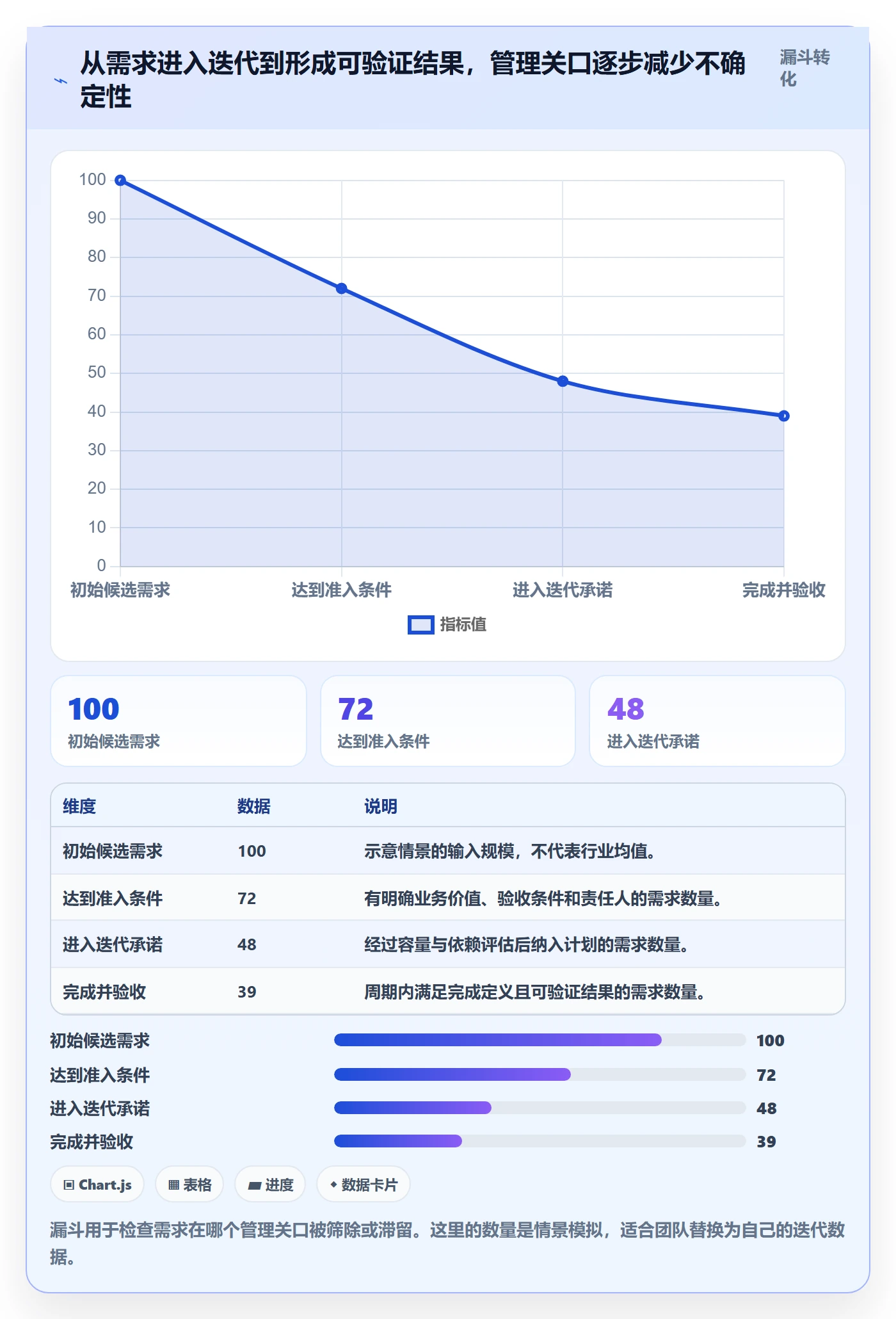This screenshot has width=896, height=1319.
Task: Click the footer note about 漏斗
Action: pyautogui.click(x=447, y=1243)
